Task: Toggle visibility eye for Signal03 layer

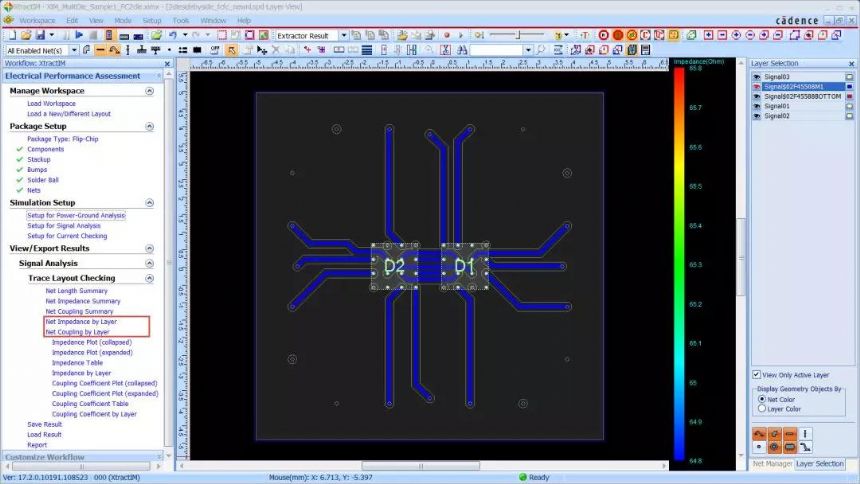Action: (x=757, y=77)
